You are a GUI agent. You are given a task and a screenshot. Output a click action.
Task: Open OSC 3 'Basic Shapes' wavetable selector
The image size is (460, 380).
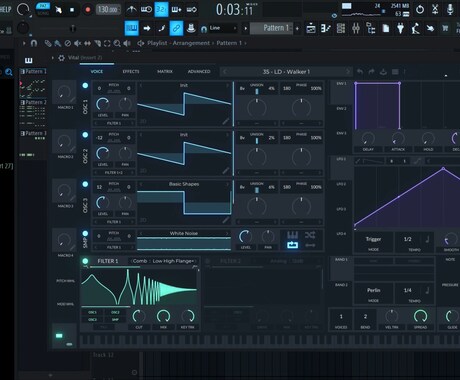(184, 184)
